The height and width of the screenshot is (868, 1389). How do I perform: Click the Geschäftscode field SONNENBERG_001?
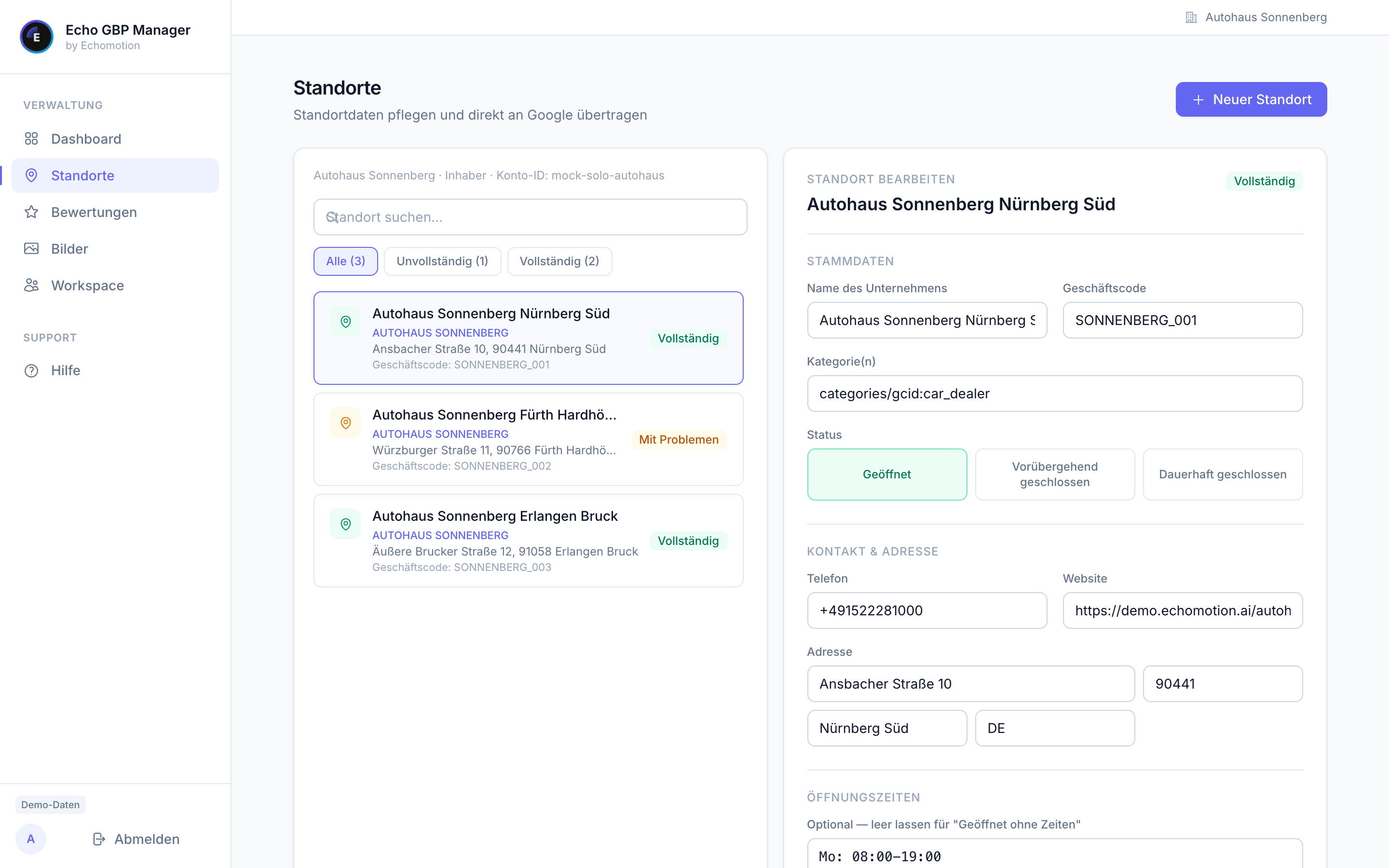coord(1183,320)
